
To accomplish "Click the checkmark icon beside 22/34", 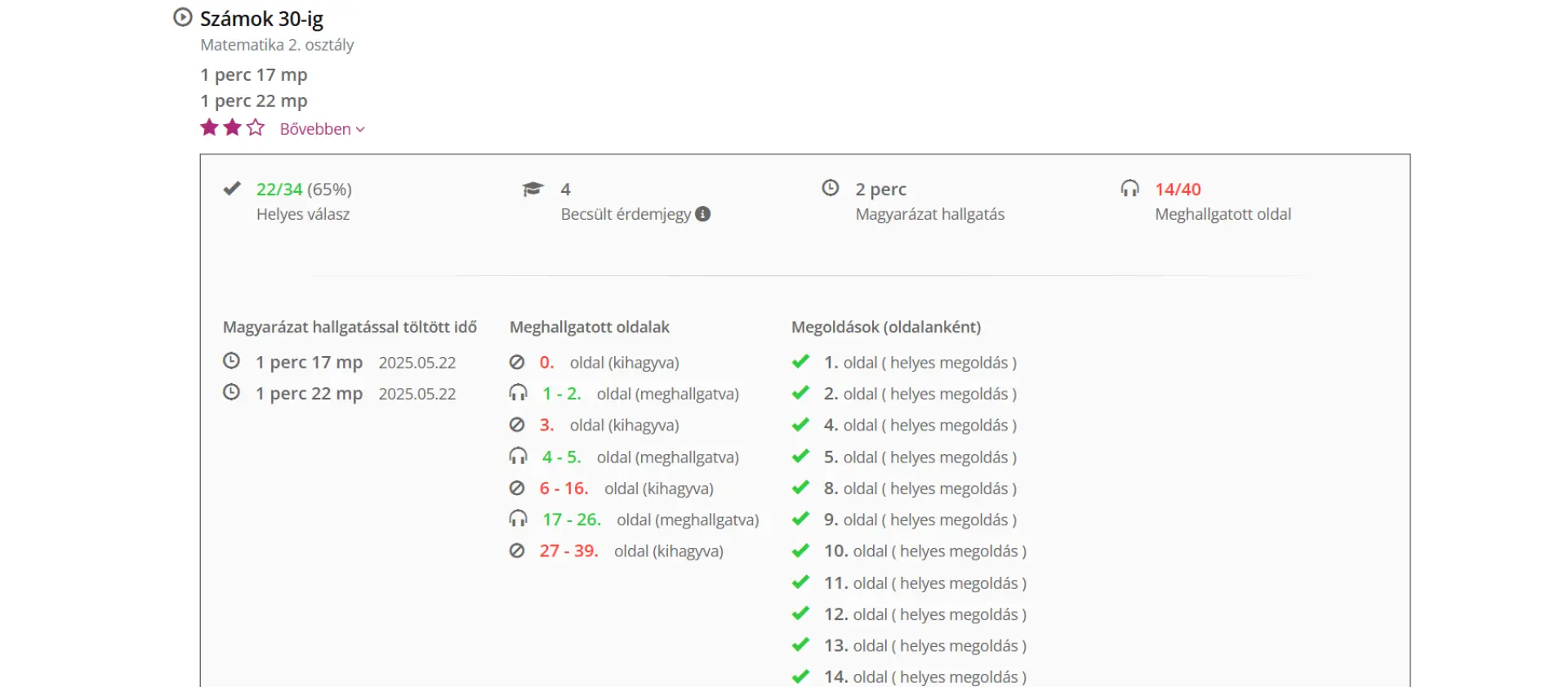I will click(x=232, y=189).
